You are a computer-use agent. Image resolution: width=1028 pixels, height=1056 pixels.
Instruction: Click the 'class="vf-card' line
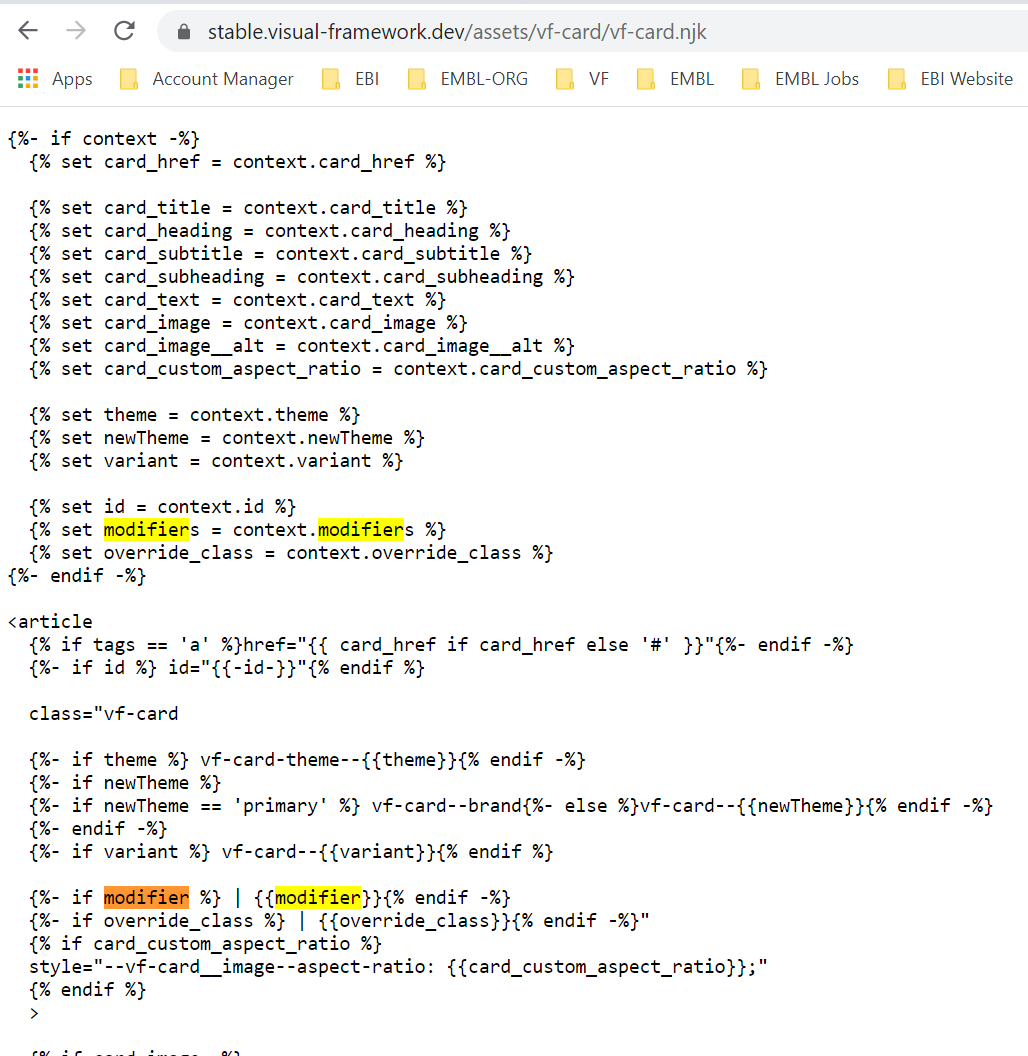pos(104,714)
